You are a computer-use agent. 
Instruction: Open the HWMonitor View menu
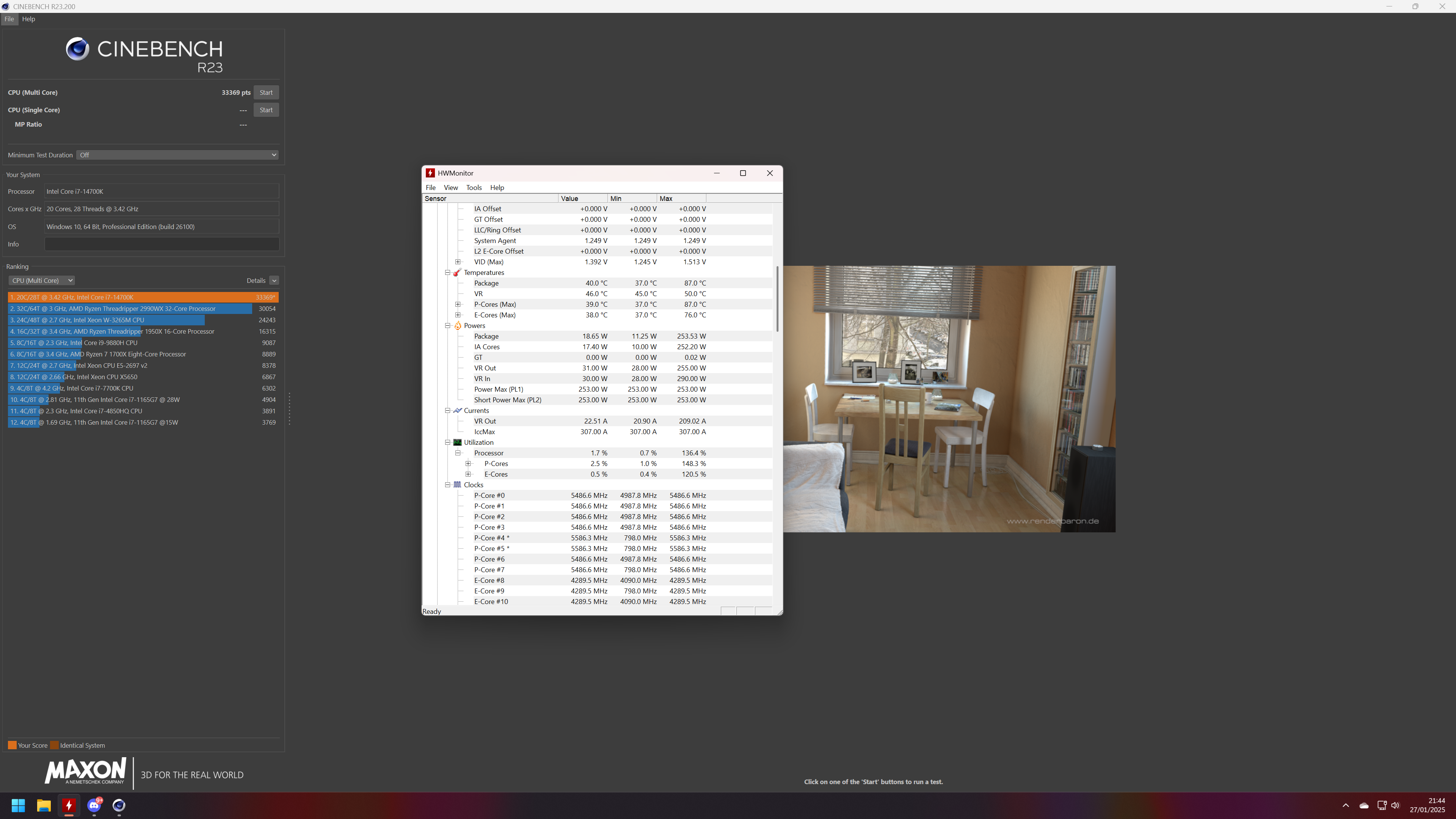click(450, 188)
